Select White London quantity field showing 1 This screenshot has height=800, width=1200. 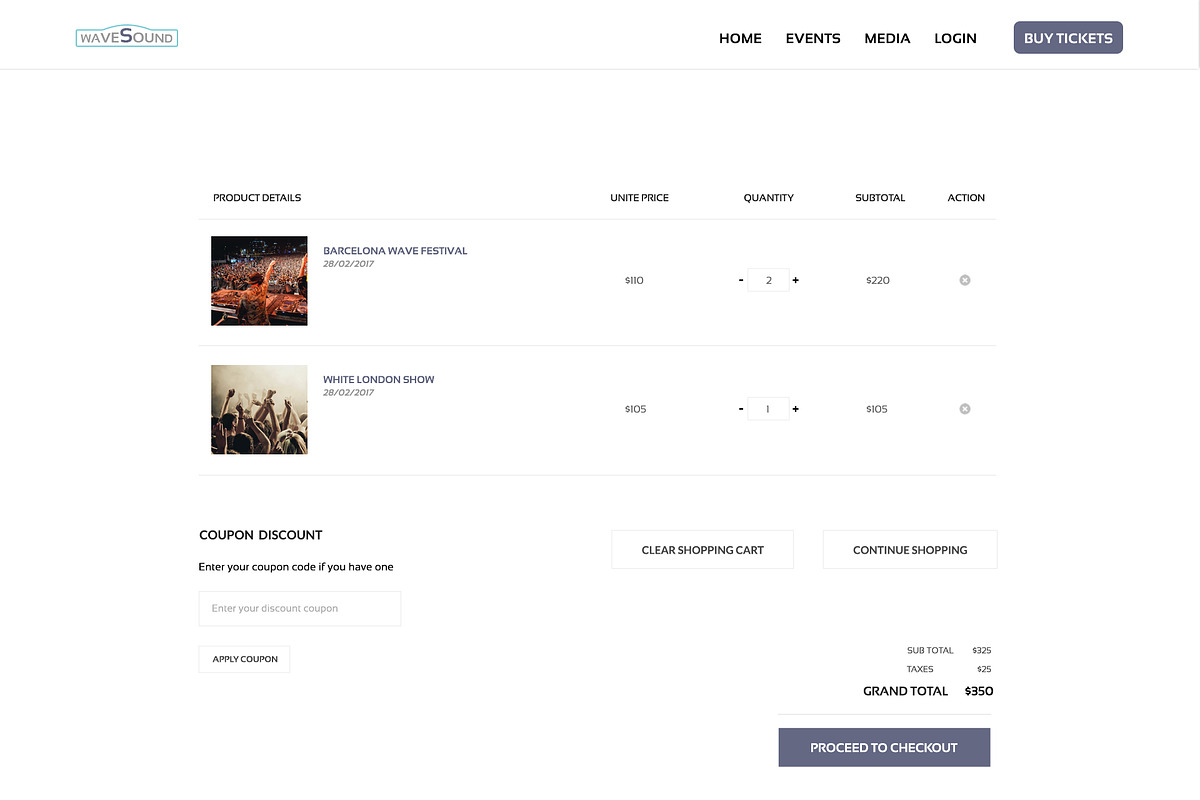click(768, 409)
